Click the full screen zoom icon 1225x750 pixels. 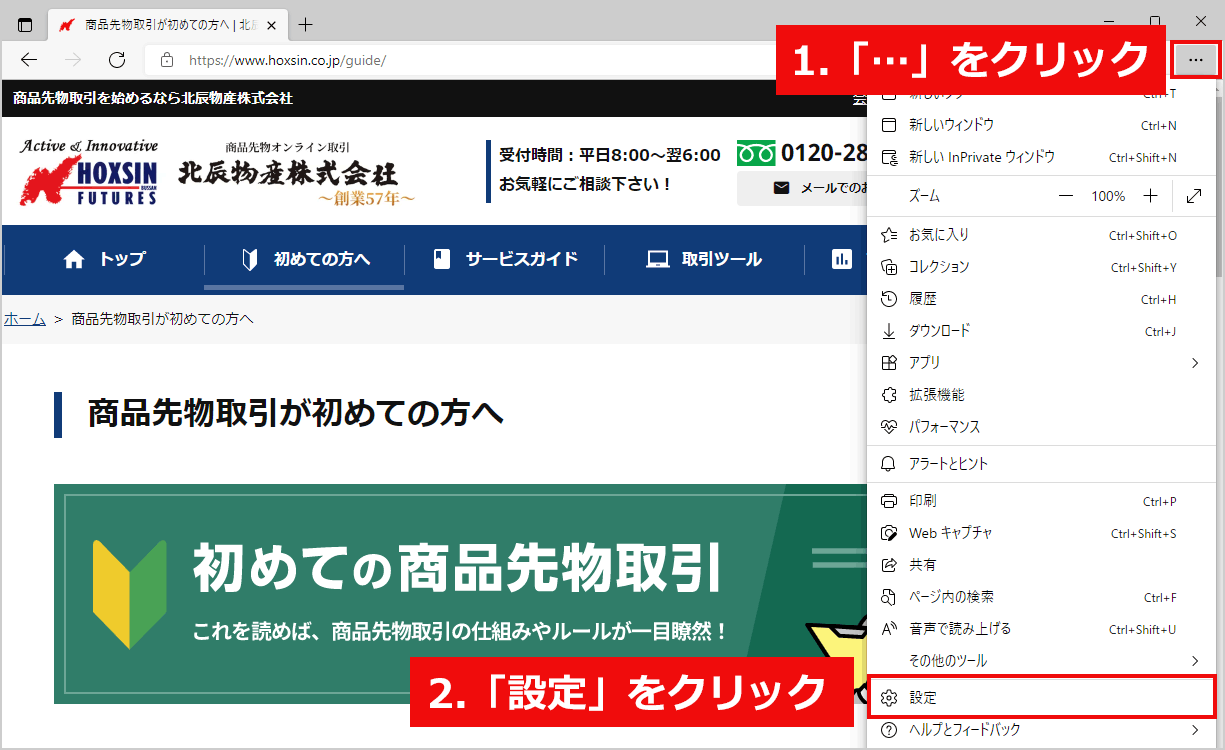[x=1193, y=196]
